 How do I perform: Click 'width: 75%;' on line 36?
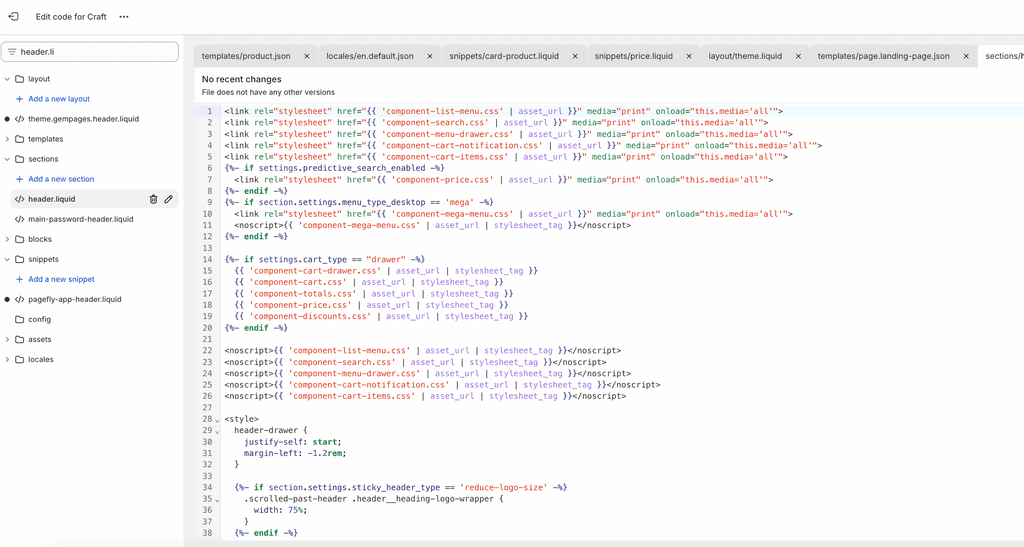coord(280,510)
